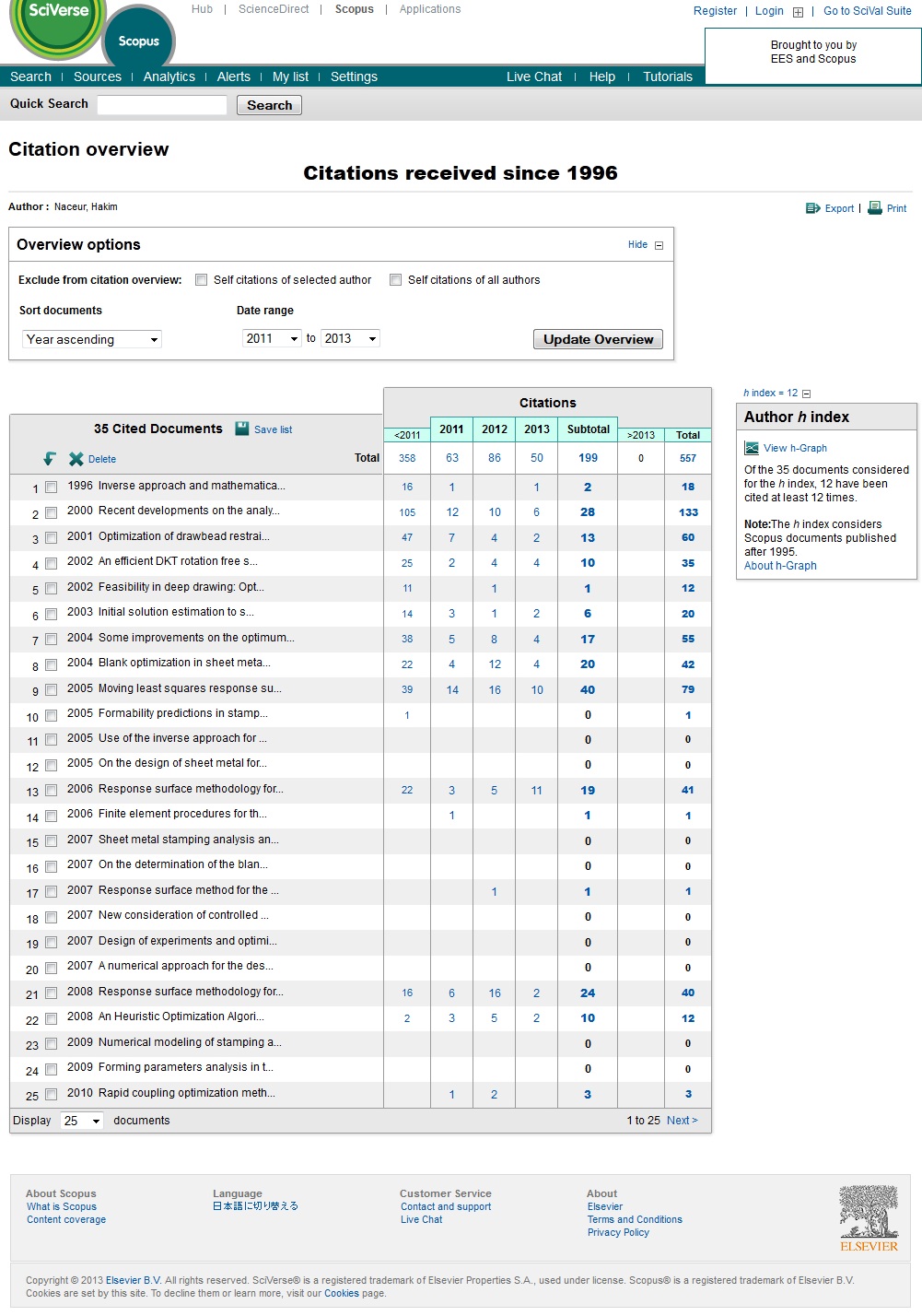The height and width of the screenshot is (1316, 922).
Task: Open the date range start year 2011 dropdown
Action: click(x=272, y=338)
